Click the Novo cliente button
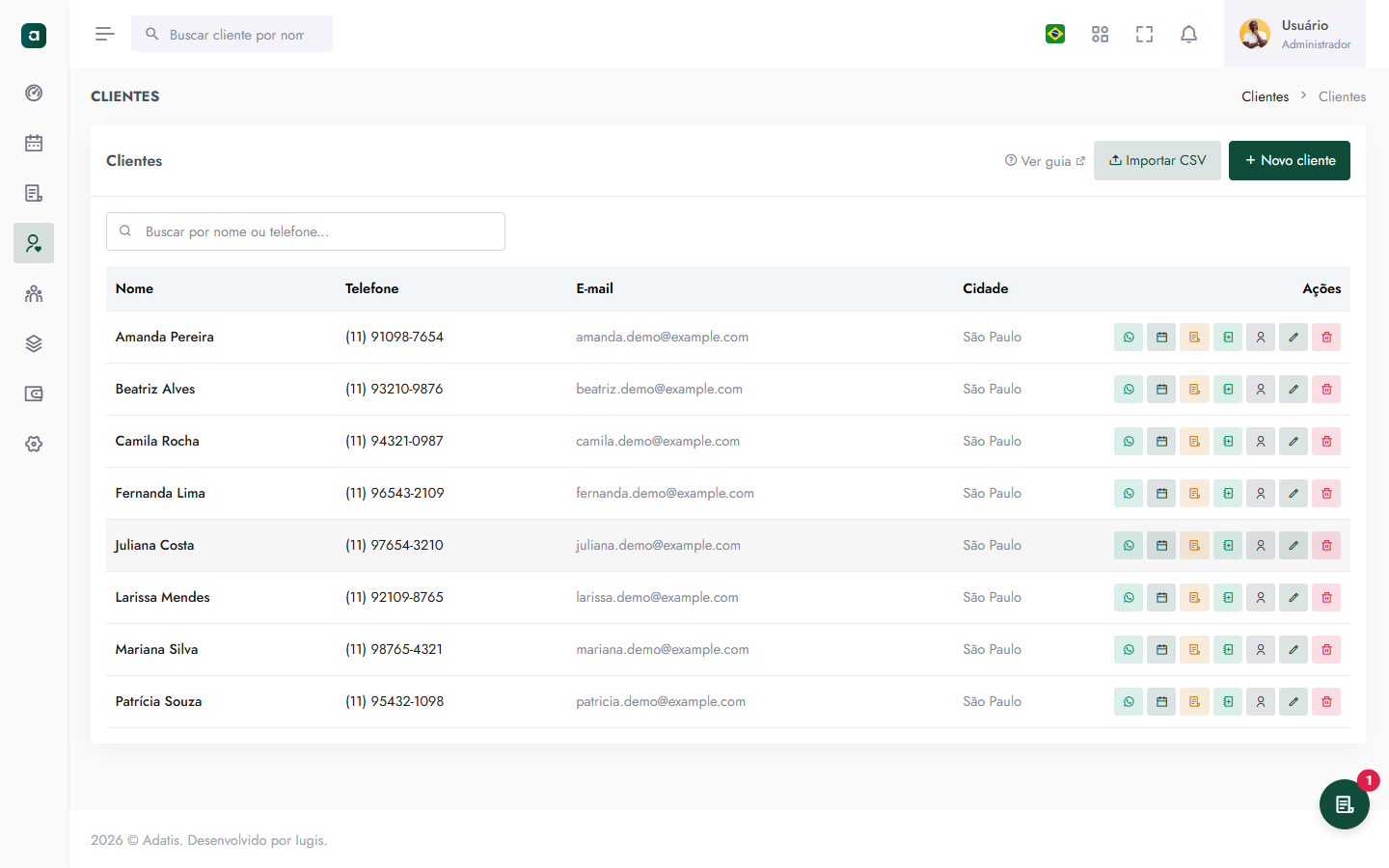Image resolution: width=1389 pixels, height=868 pixels. coord(1290,160)
